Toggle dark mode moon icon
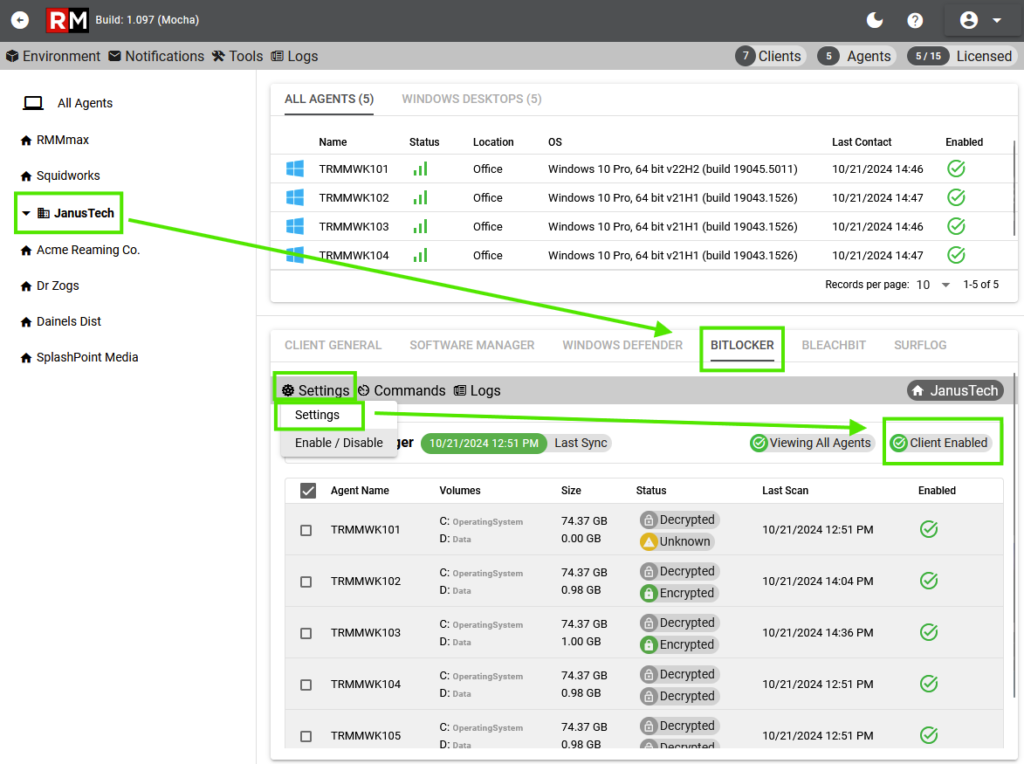Image resolution: width=1024 pixels, height=764 pixels. tap(874, 20)
